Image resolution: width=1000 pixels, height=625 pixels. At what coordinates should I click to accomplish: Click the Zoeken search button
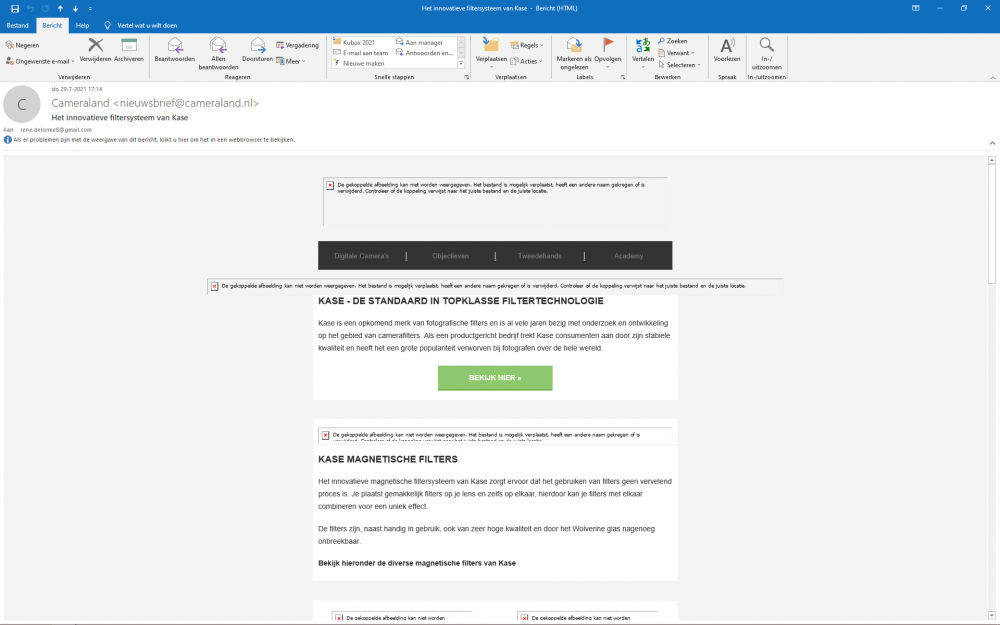(673, 41)
